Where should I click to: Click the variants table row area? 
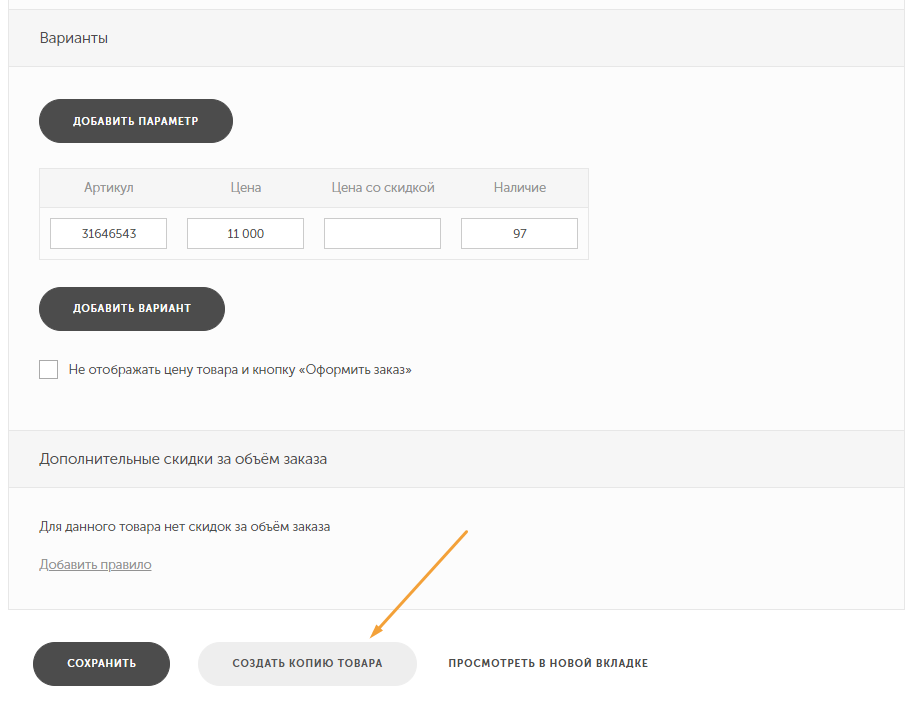[314, 233]
